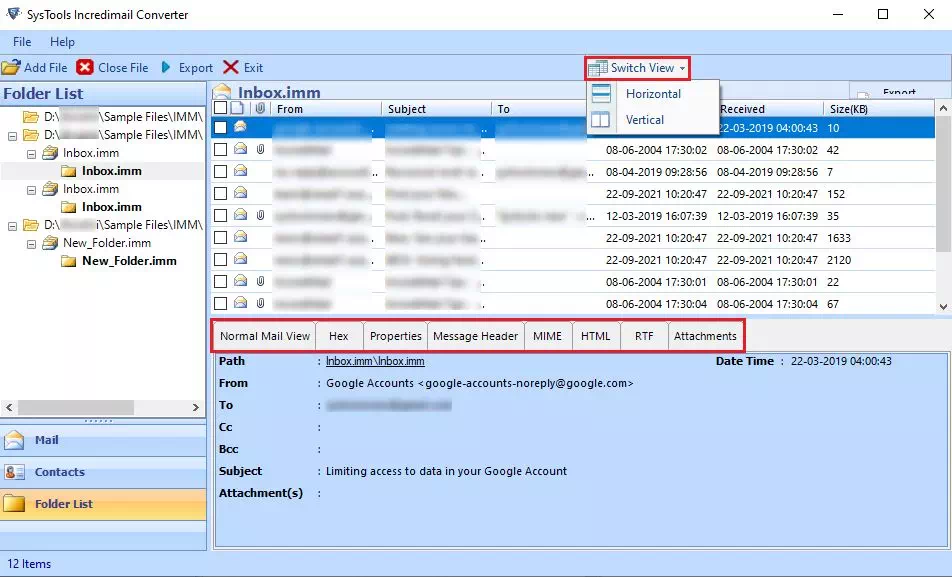Check the box for the 7 KB email
The image size is (952, 577).
[220, 172]
